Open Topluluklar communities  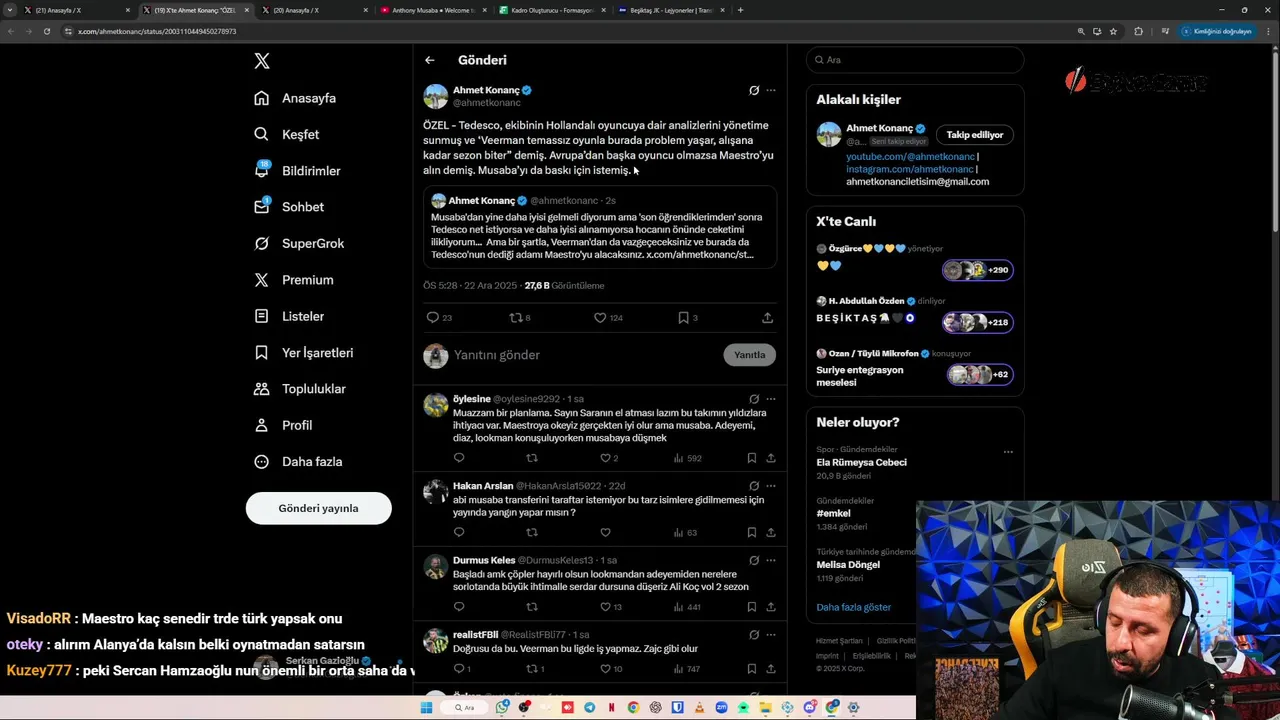pyautogui.click(x=300, y=389)
